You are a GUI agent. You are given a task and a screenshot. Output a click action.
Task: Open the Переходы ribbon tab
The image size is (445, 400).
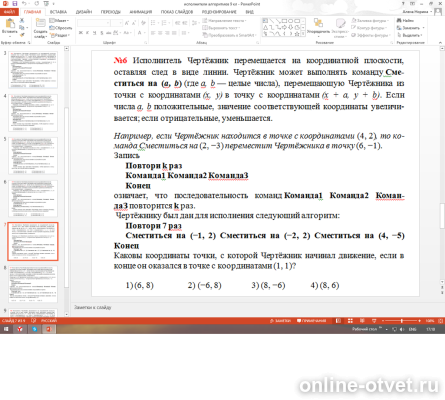[x=111, y=12]
